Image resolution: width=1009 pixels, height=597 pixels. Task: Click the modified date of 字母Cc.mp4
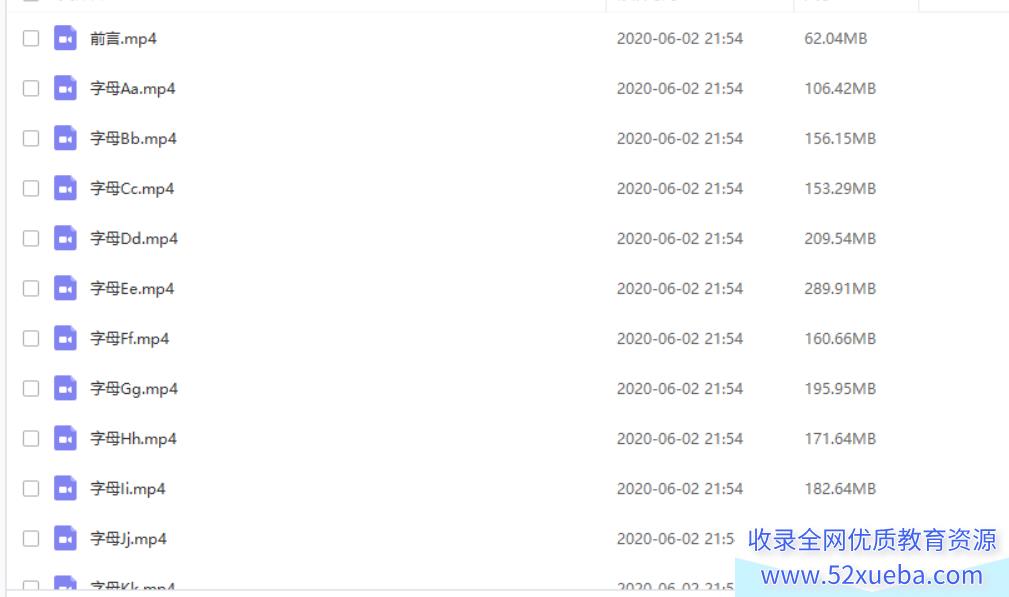[x=680, y=188]
